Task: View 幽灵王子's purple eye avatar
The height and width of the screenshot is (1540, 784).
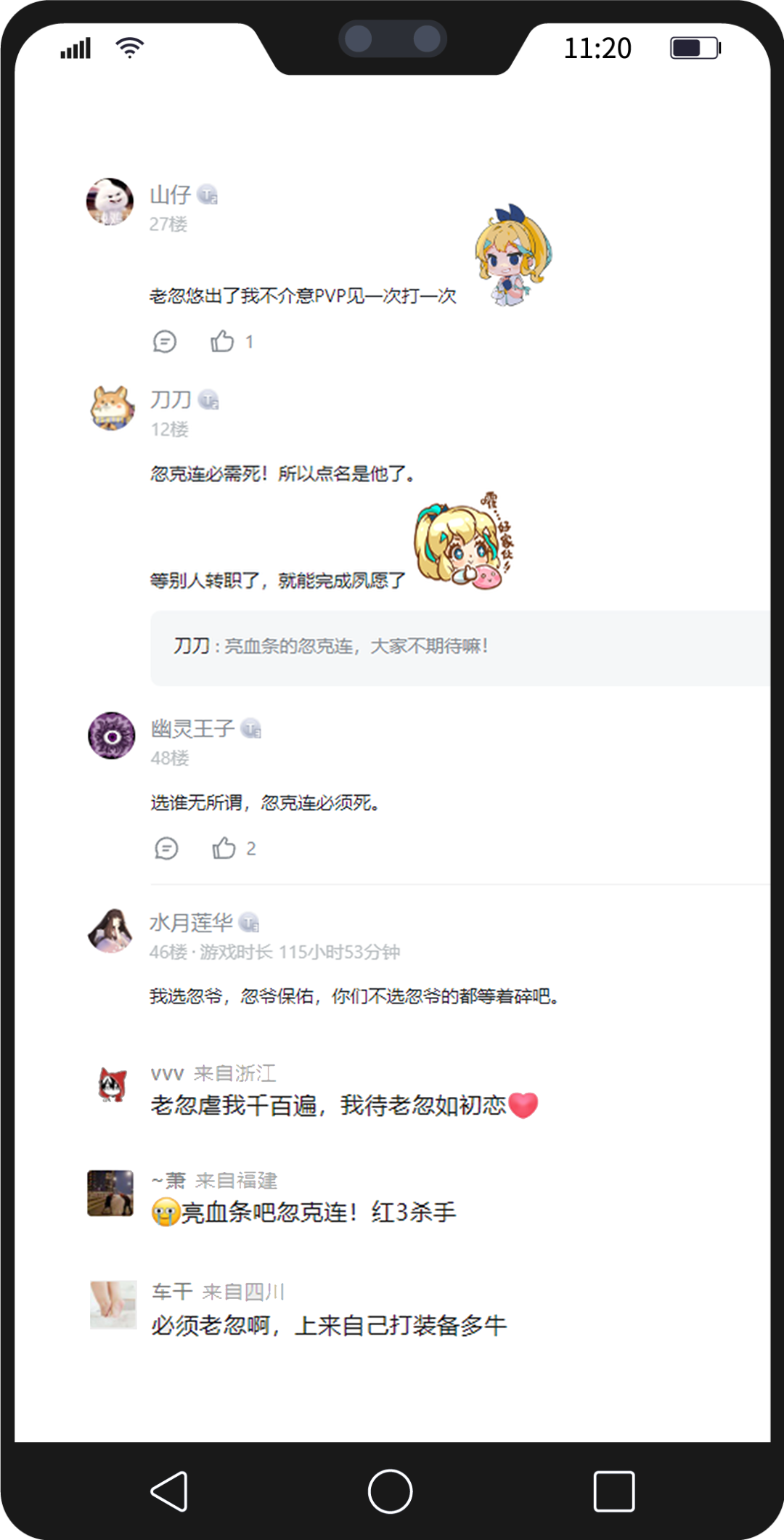Action: pyautogui.click(x=112, y=736)
